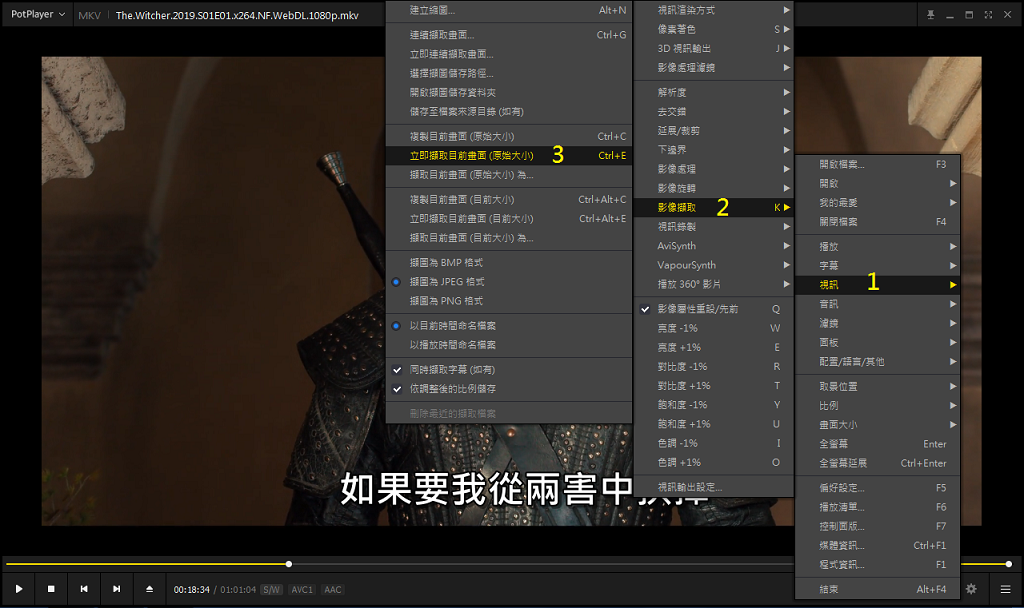Viewport: 1024px width, 608px height.
Task: Choose 複製目前畫面 (原始大小) menu item
Action: click(x=509, y=136)
